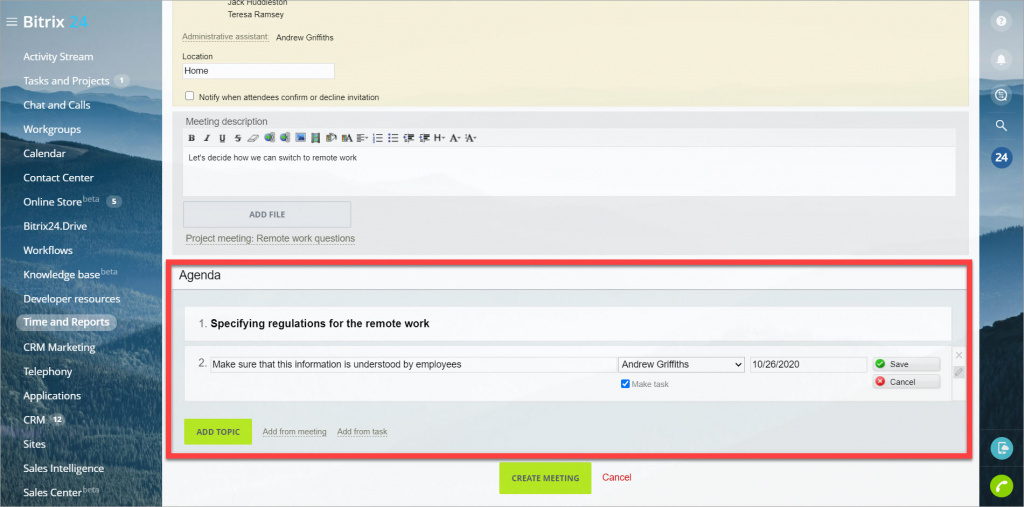This screenshot has height=507, width=1024.
Task: Click the 10/26/2020 deadline date field
Action: pos(808,365)
